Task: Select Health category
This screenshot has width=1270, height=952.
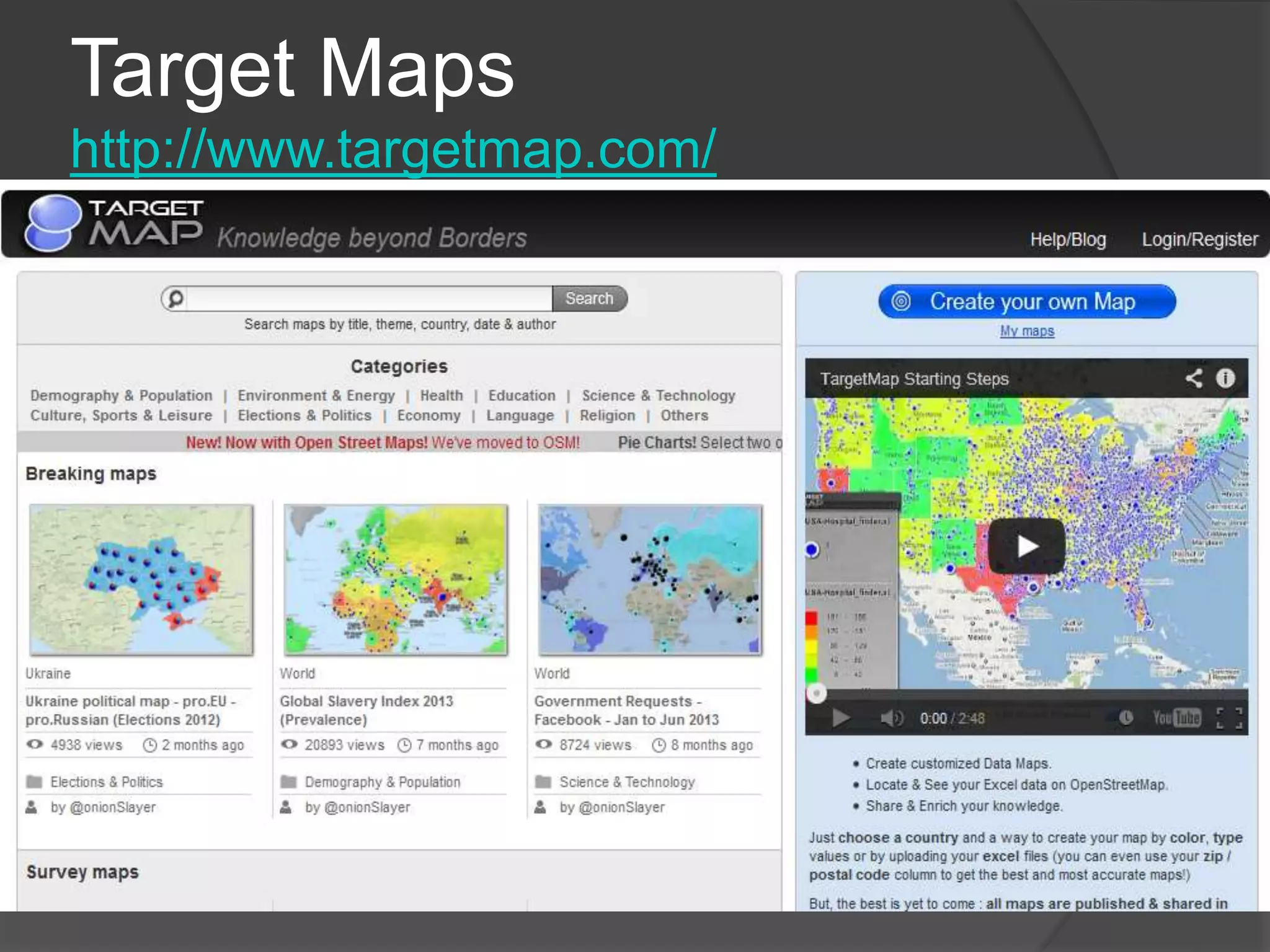Action: (442, 395)
